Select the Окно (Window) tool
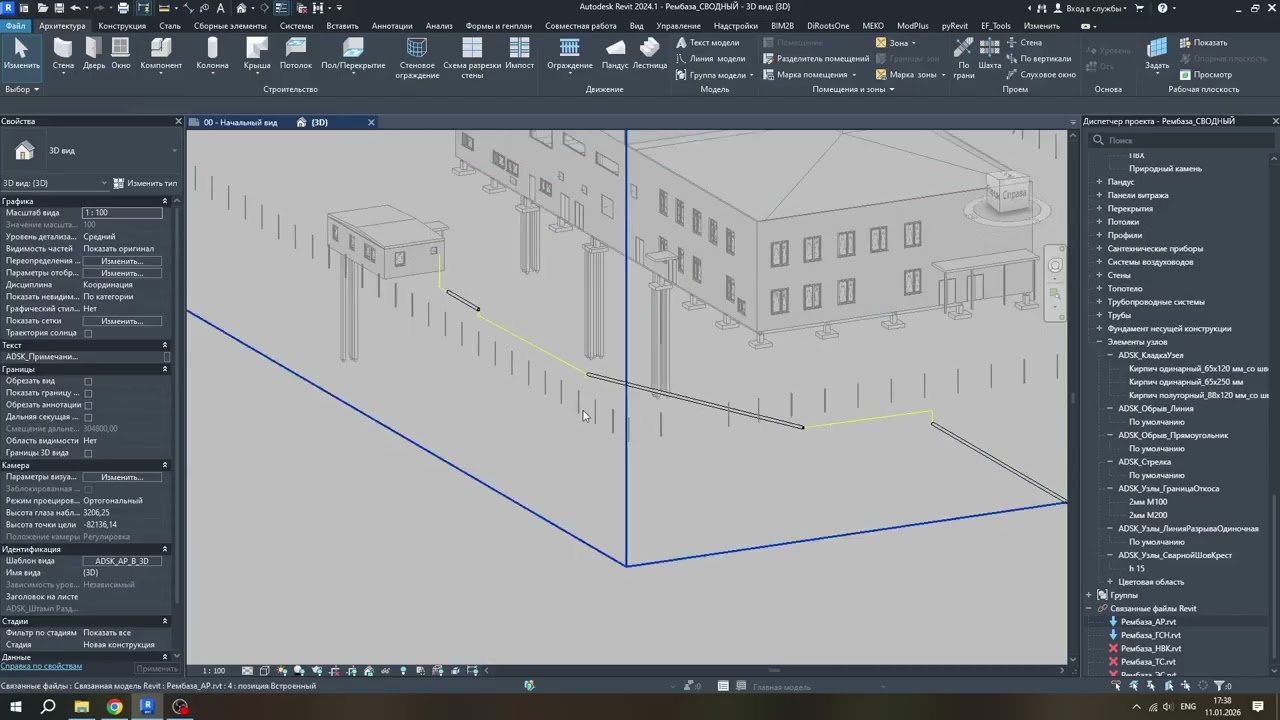The image size is (1280, 720). pyautogui.click(x=121, y=53)
